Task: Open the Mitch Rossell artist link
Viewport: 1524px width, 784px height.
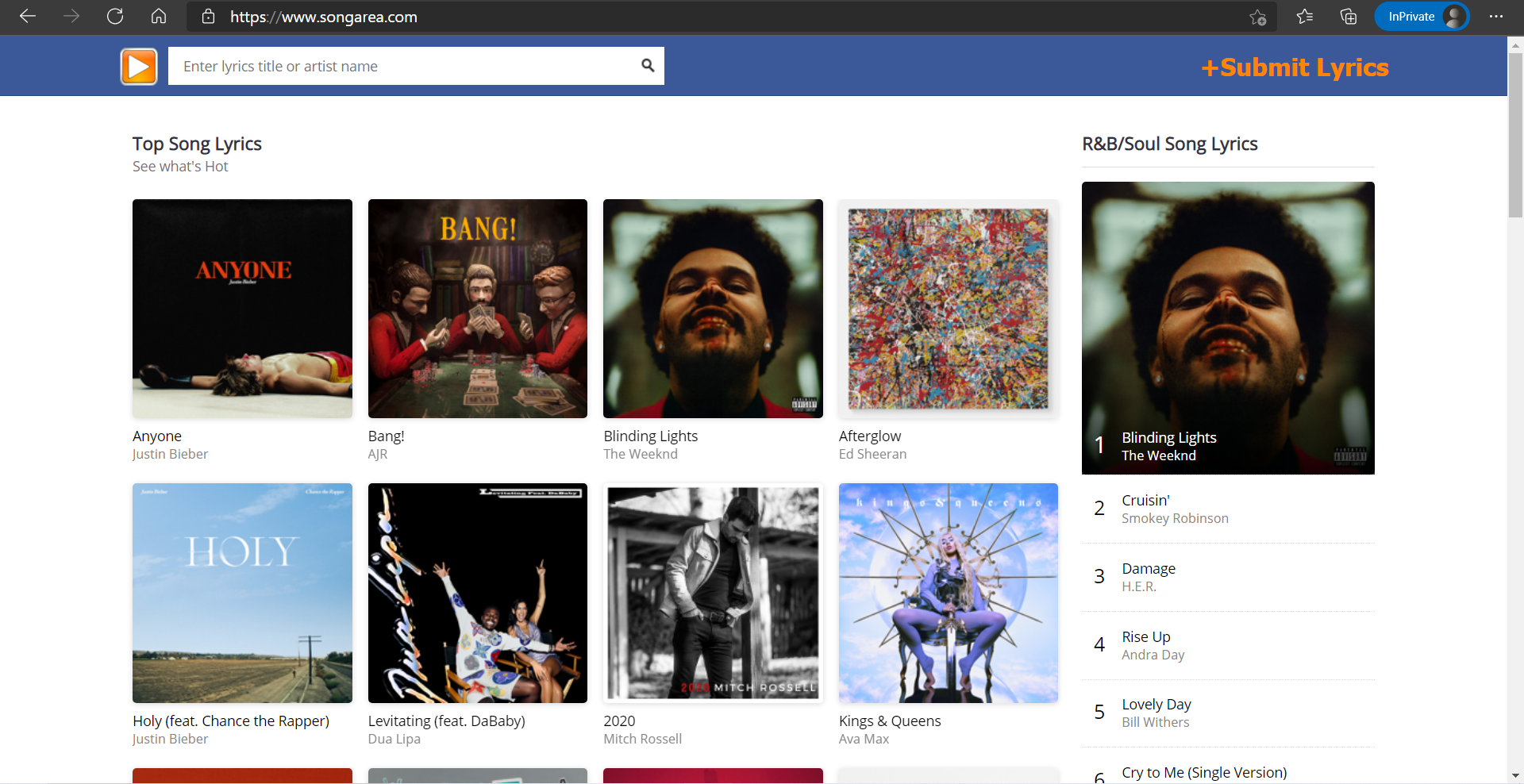Action: click(643, 739)
